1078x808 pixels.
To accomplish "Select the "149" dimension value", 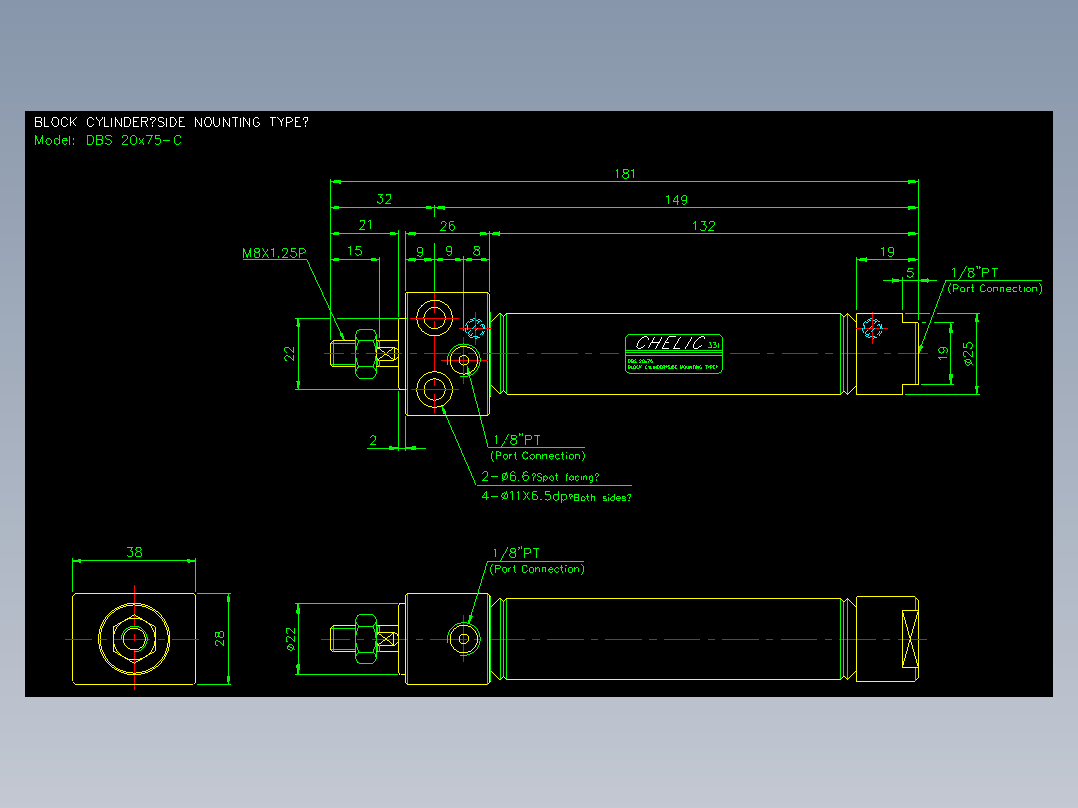I will pos(676,200).
